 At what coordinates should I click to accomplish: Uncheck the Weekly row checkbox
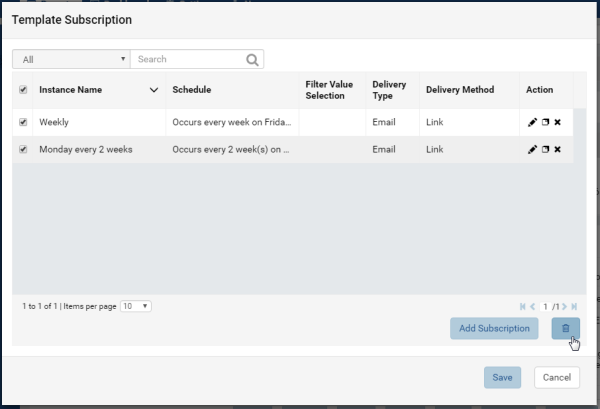(x=23, y=122)
